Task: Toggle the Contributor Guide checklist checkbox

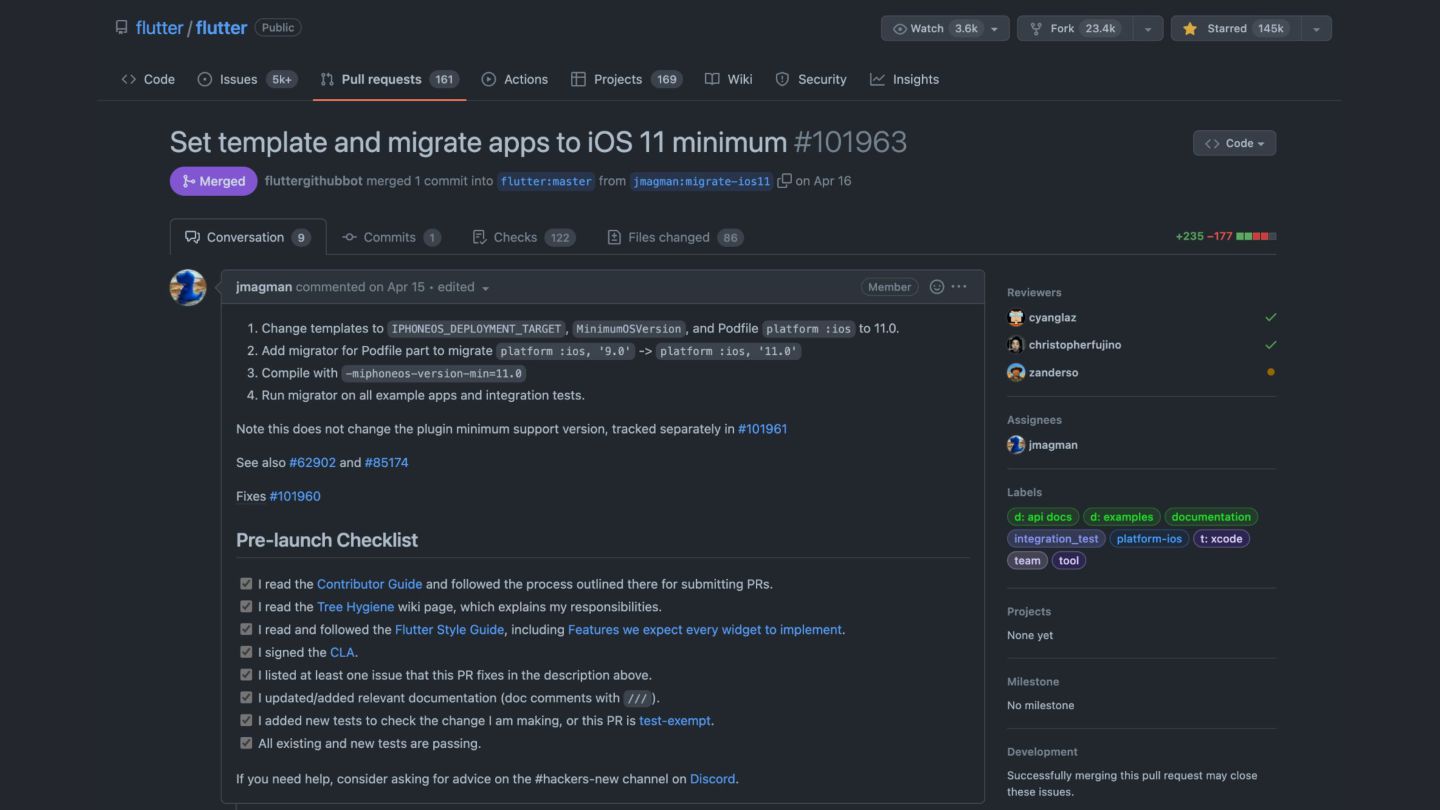Action: [246, 584]
